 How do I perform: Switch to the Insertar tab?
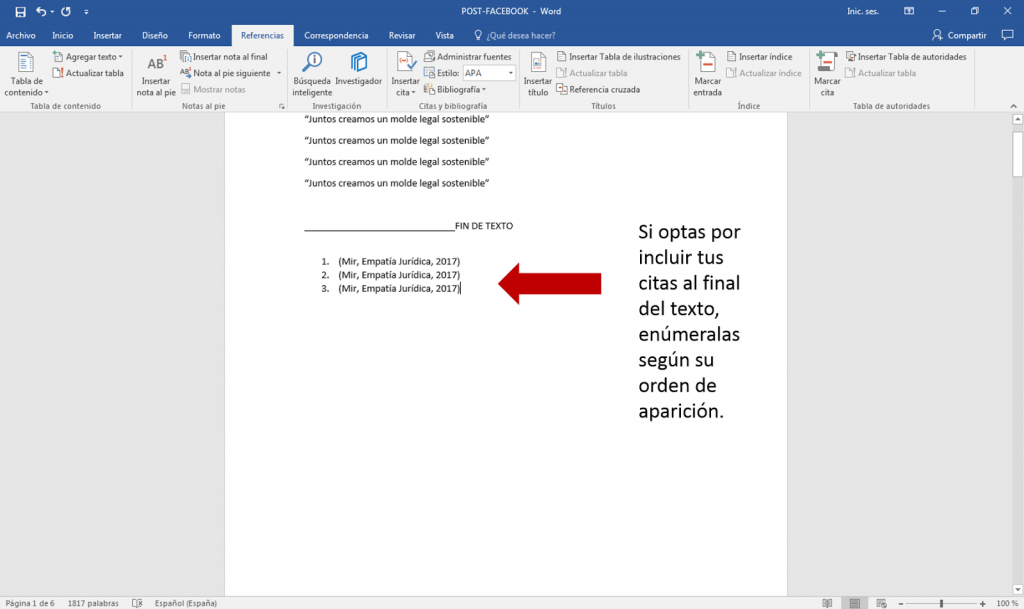point(107,35)
